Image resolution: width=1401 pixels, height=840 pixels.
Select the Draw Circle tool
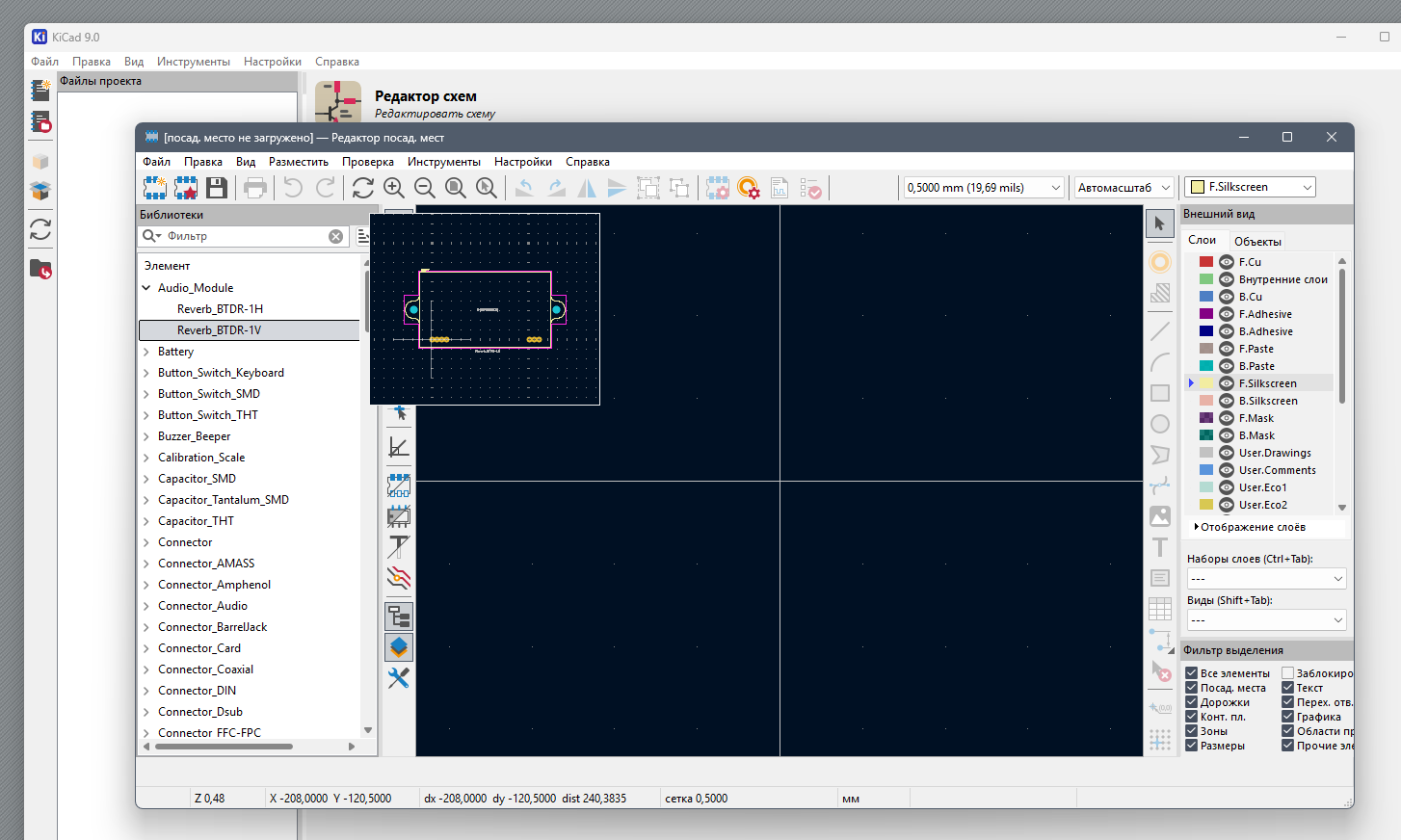pyautogui.click(x=1160, y=424)
